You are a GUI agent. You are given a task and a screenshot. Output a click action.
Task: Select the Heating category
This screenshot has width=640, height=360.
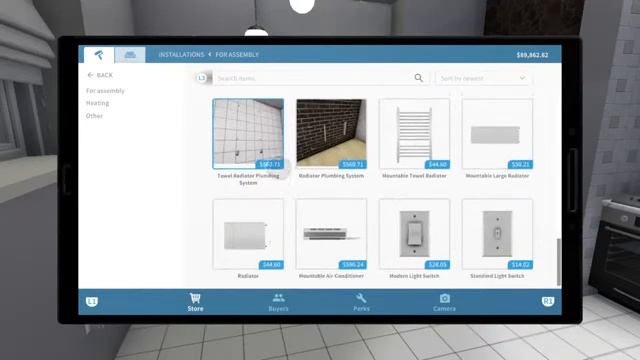98,103
